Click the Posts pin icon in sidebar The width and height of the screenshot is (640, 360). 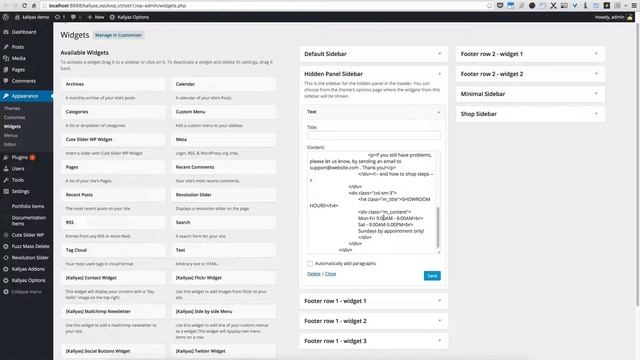[x=6, y=47]
